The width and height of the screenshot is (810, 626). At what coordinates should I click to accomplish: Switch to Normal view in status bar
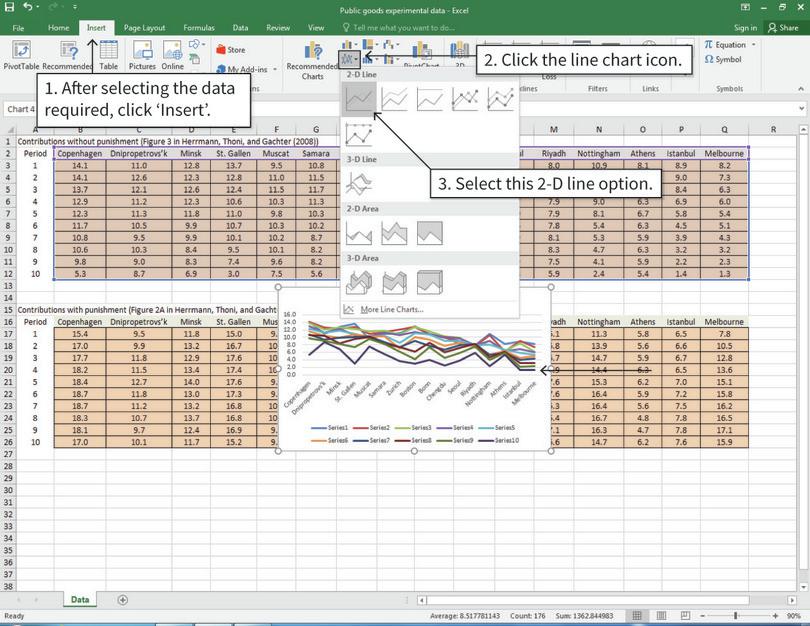(637, 616)
